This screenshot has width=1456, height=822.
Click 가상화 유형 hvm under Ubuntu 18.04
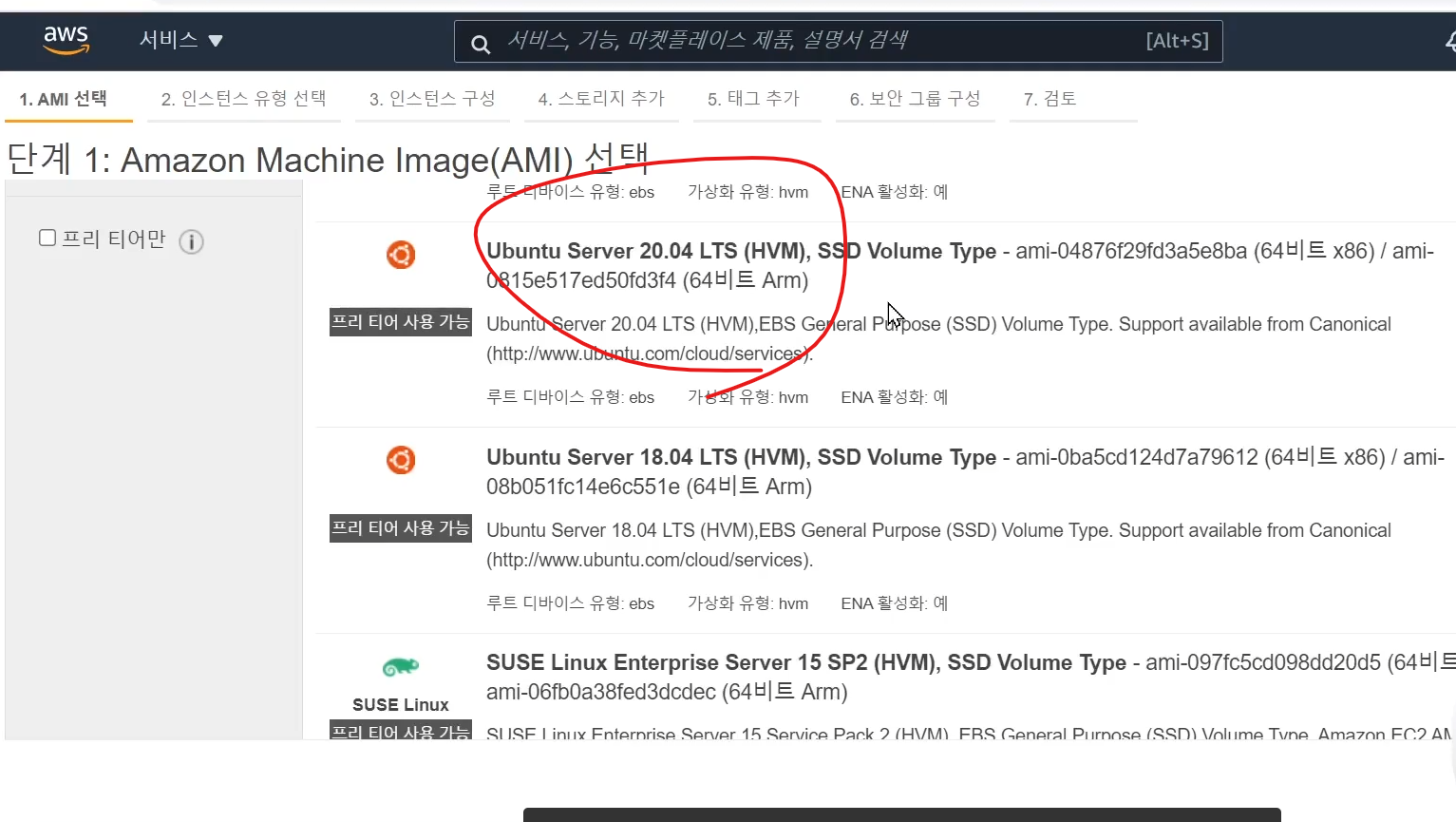point(748,603)
